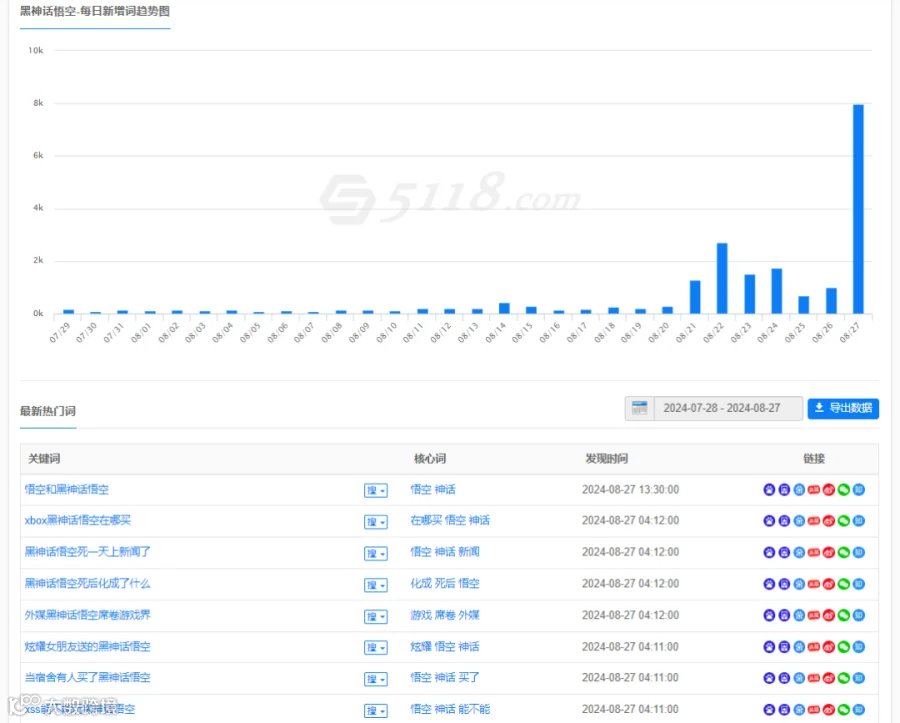Open Baidu mobile icon for 外媒黑神话悟空席卷游戏界 row
This screenshot has height=723, width=900.
(x=784, y=615)
